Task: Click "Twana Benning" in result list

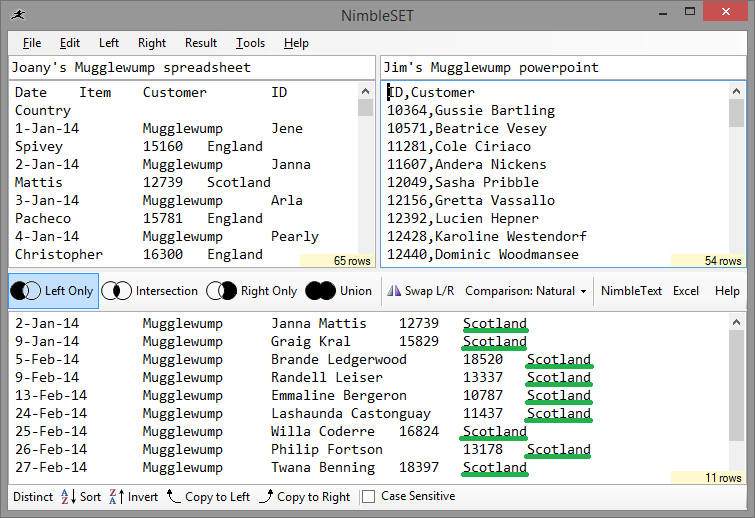Action: (x=323, y=467)
